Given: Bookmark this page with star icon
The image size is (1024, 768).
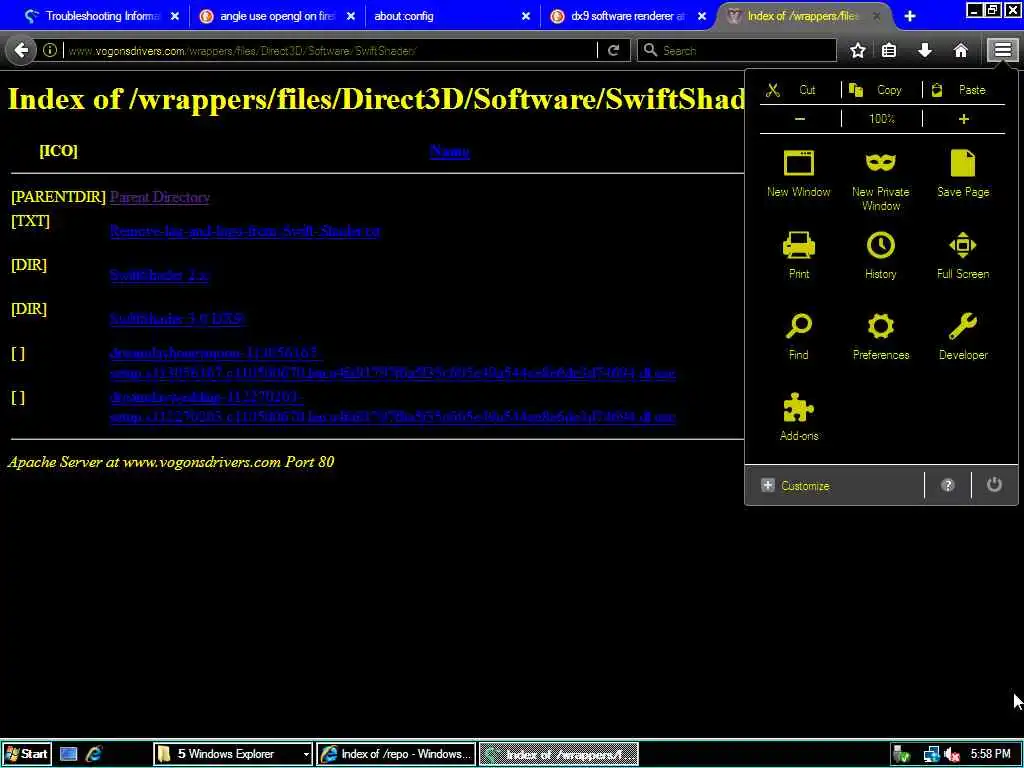Looking at the screenshot, I should (x=857, y=50).
